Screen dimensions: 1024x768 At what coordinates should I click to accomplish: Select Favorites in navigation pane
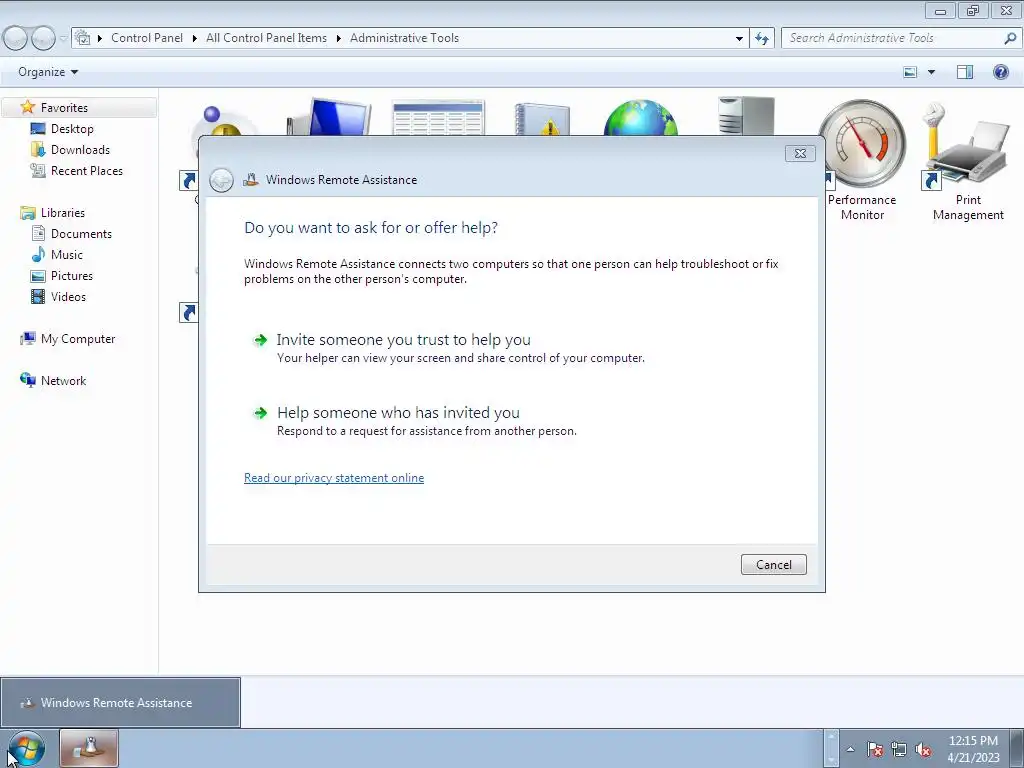[x=63, y=108]
